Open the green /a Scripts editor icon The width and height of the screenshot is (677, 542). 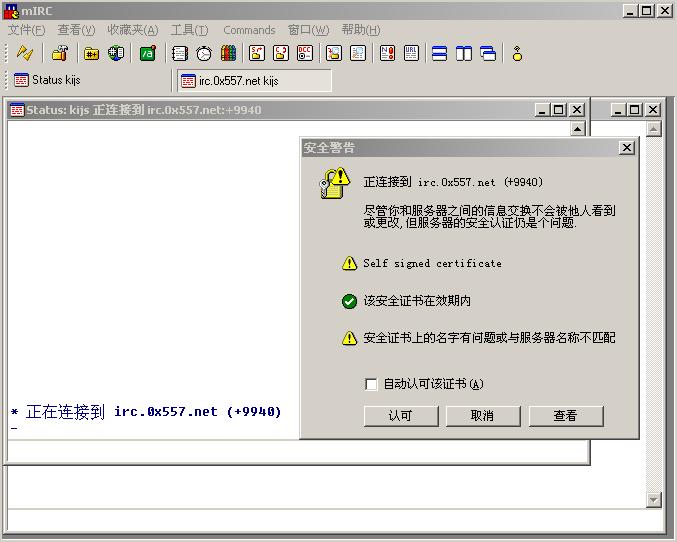click(x=148, y=54)
